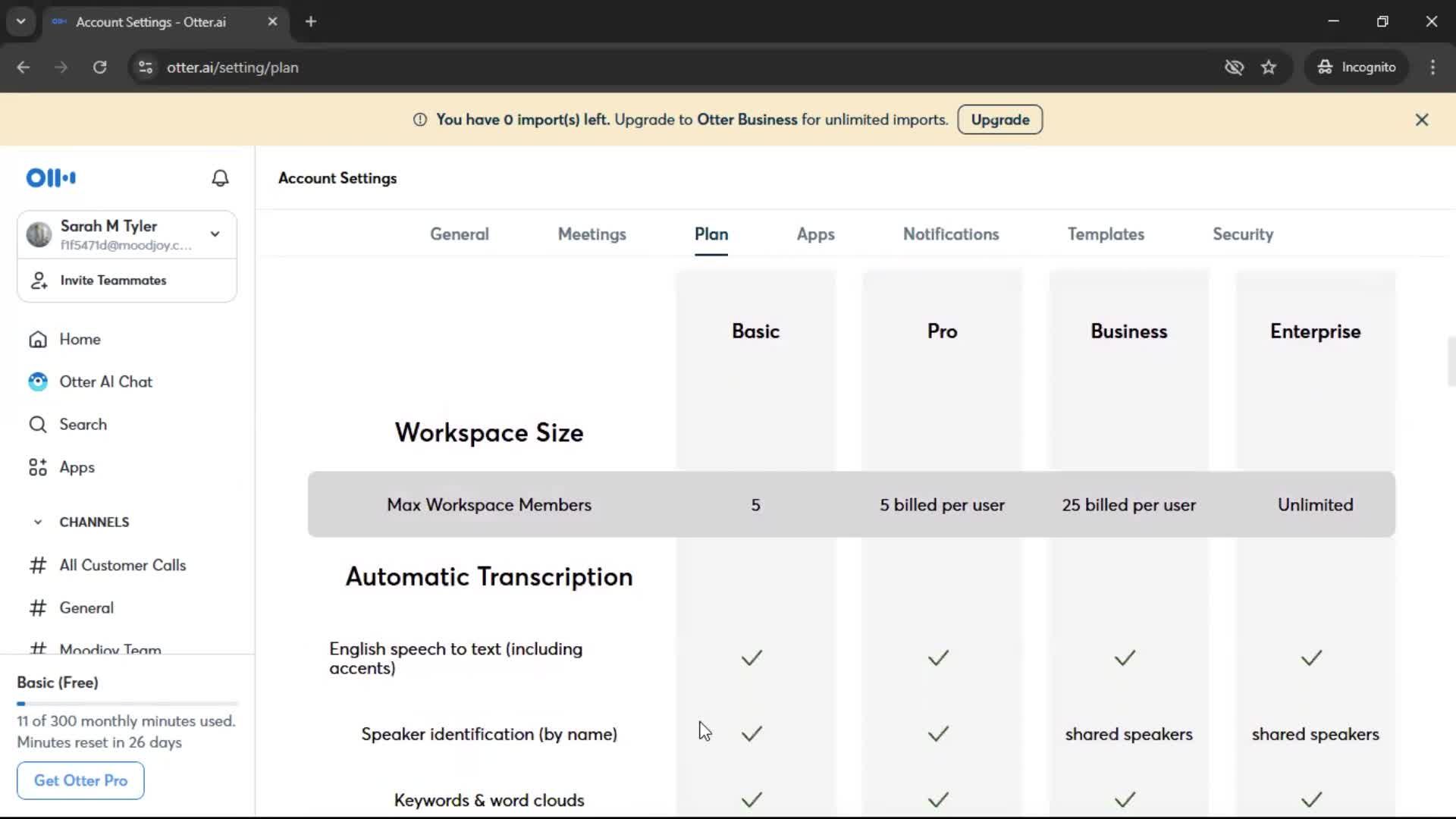Click the Unlimited cell
Image resolution: width=1456 pixels, height=819 pixels.
[x=1316, y=505]
